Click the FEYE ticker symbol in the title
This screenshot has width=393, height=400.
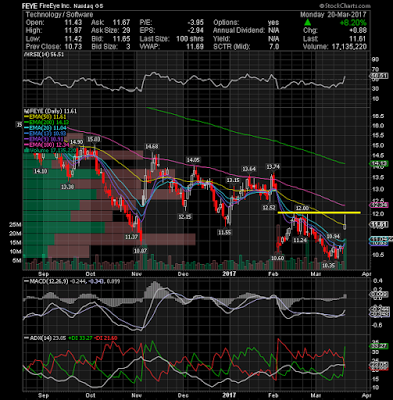coord(29,6)
